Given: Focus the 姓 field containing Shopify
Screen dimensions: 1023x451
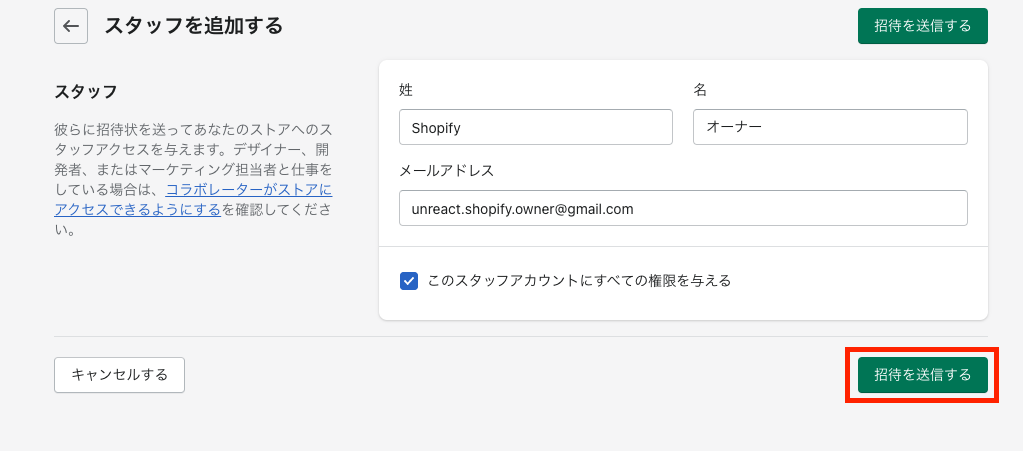Looking at the screenshot, I should coord(536,127).
